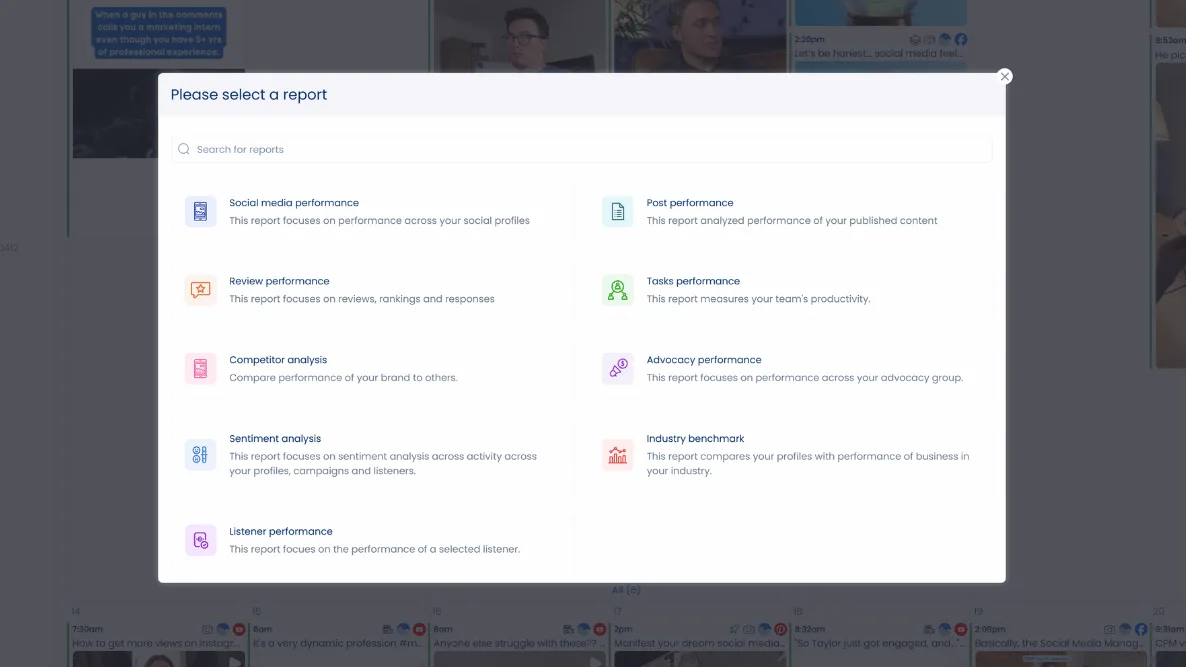
Task: Select the Sentiment analysis report
Action: [x=275, y=438]
